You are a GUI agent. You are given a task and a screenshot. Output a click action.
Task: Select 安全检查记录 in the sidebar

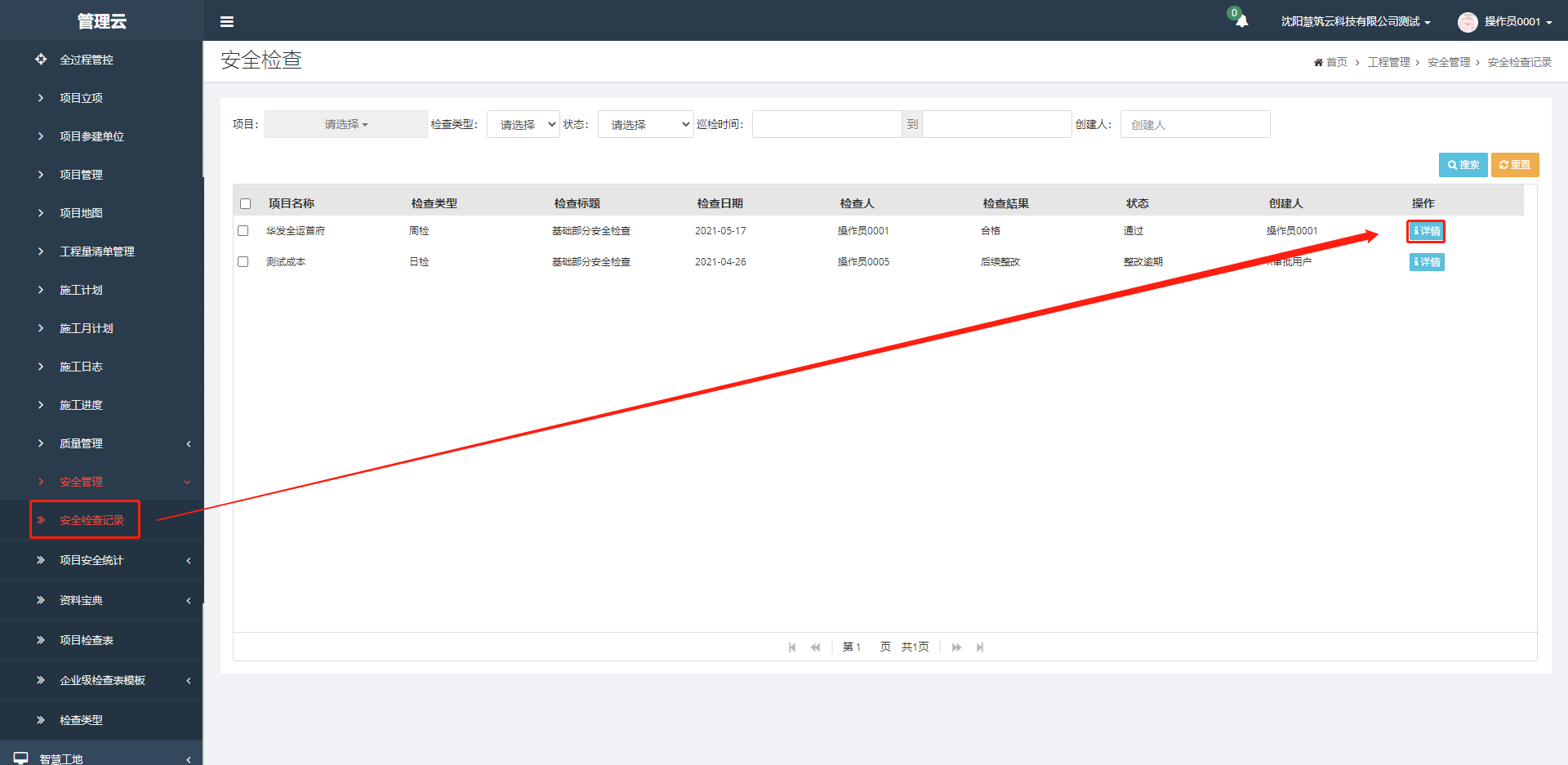(x=91, y=520)
